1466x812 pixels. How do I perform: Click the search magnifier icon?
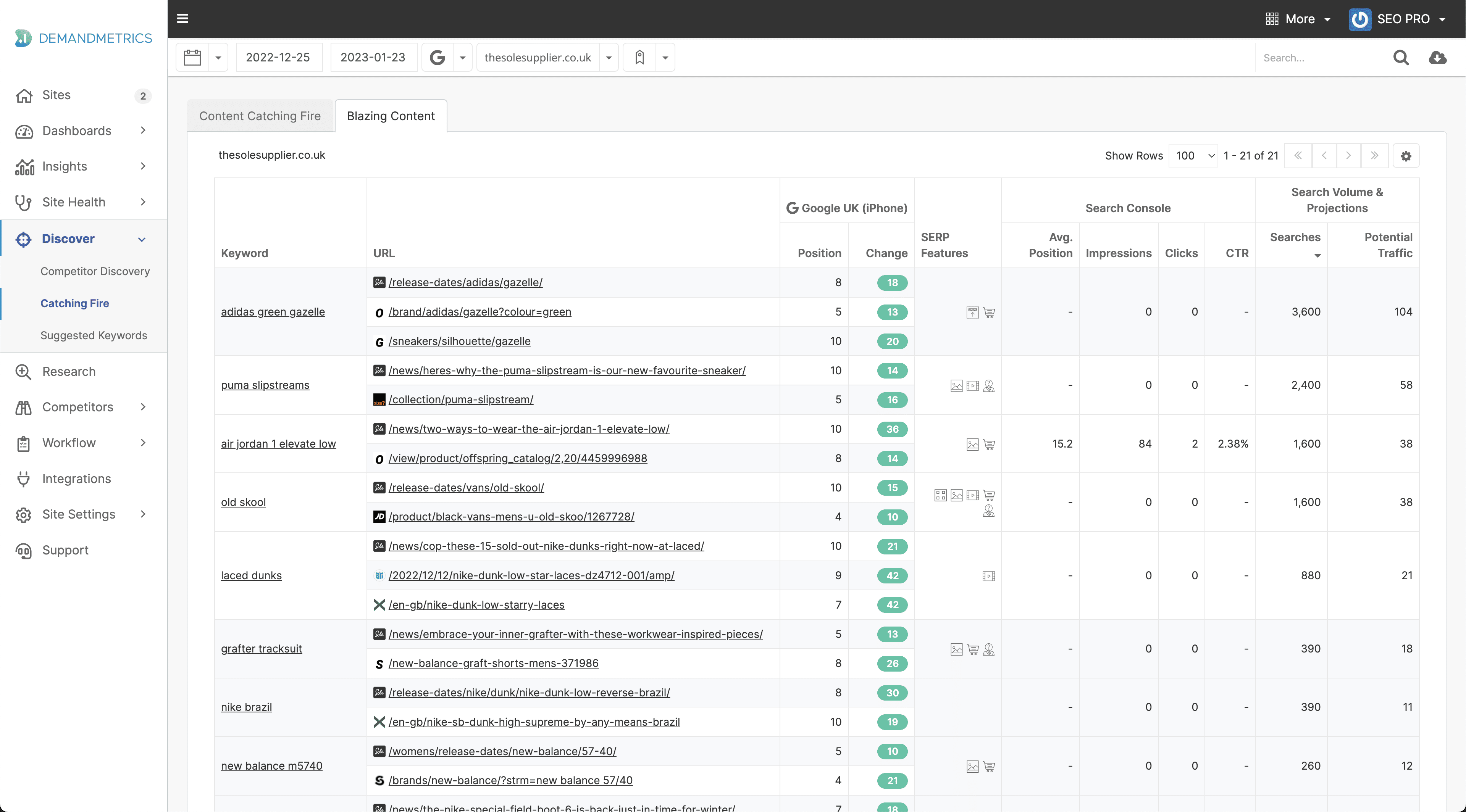tap(1401, 58)
